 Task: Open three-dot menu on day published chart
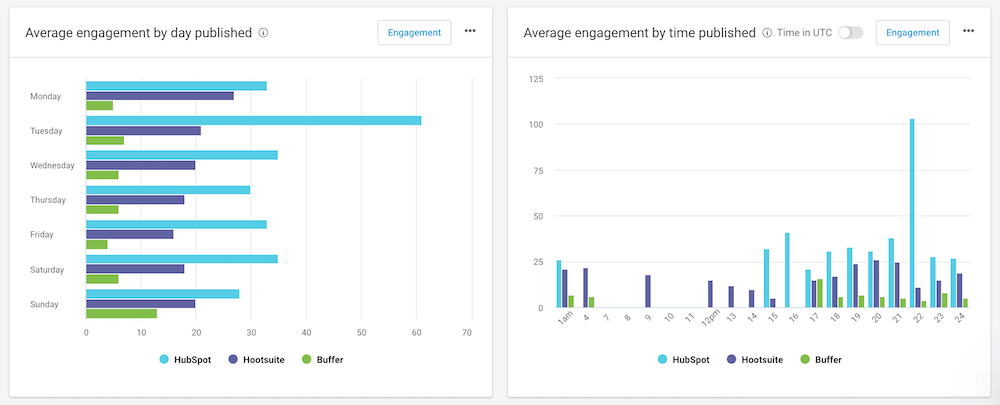pyautogui.click(x=470, y=32)
